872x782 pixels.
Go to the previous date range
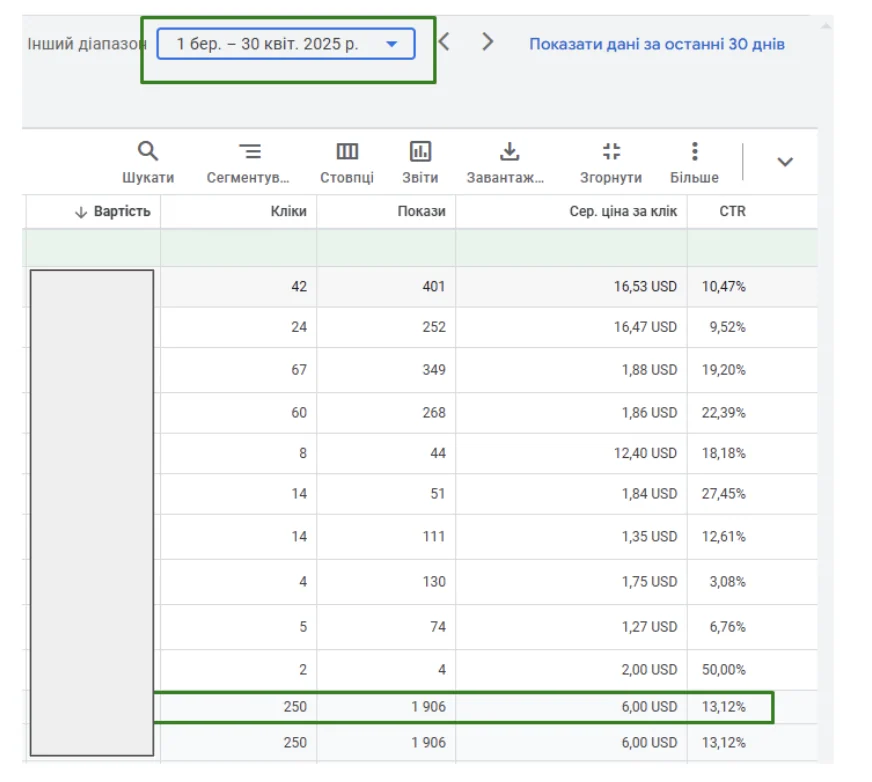point(444,42)
